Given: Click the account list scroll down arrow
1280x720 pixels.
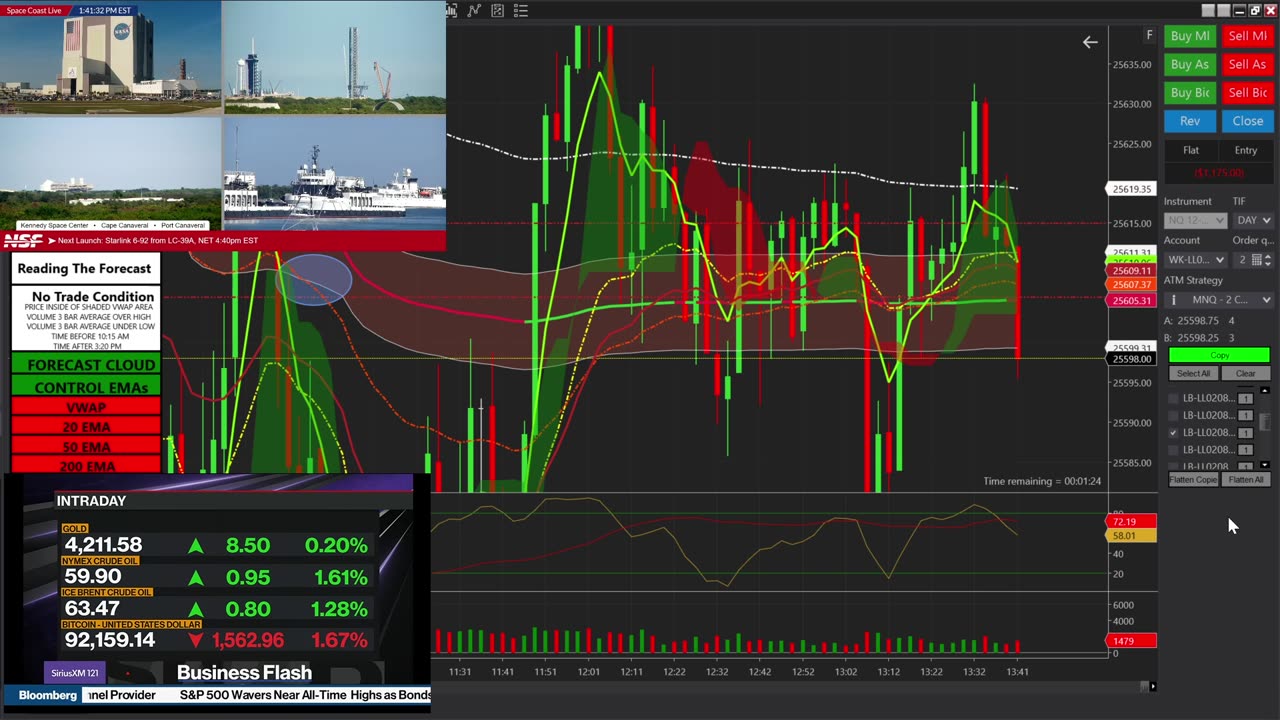Looking at the screenshot, I should click(x=1265, y=465).
